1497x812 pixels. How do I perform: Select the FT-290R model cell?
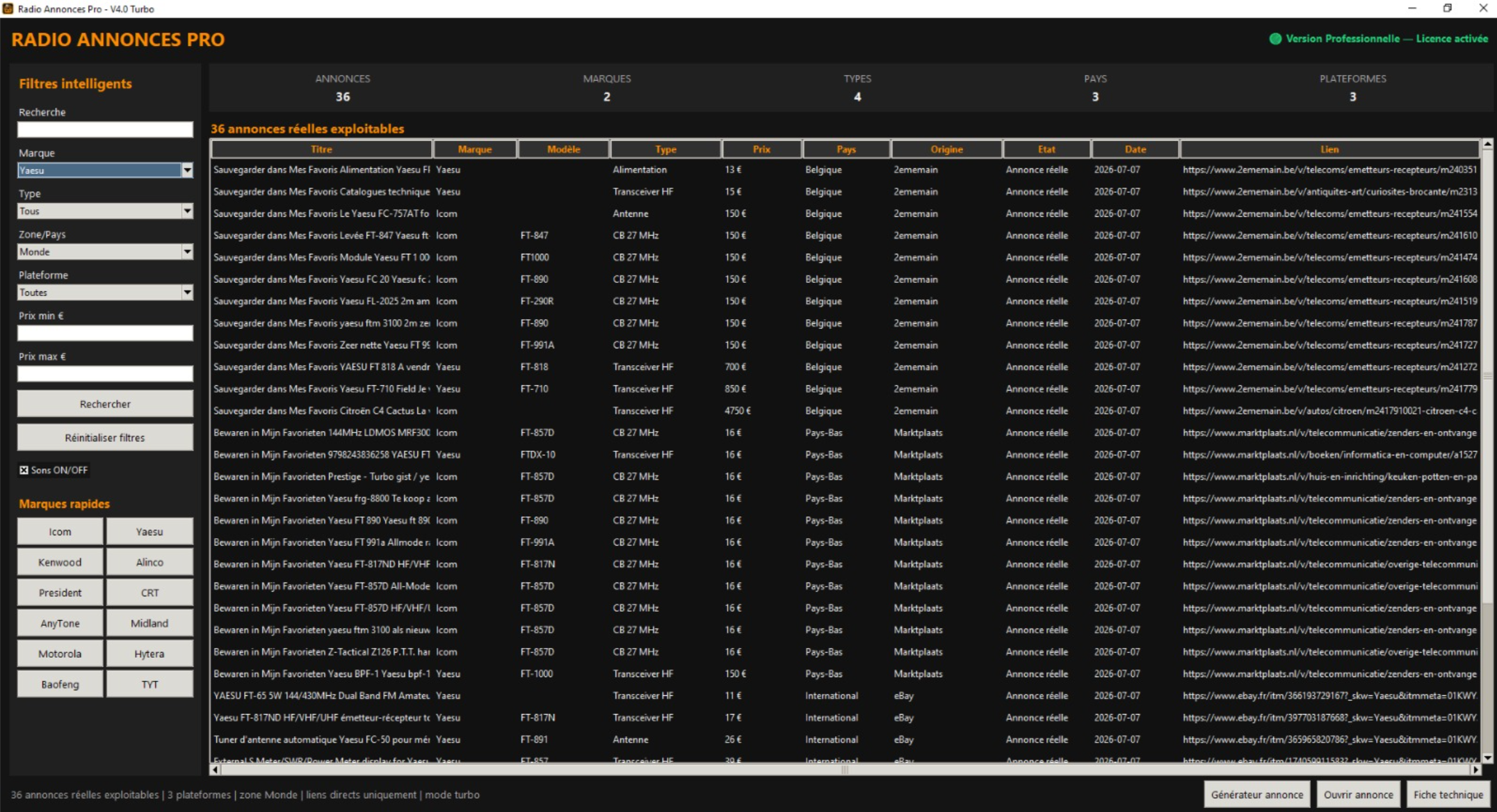pyautogui.click(x=537, y=301)
